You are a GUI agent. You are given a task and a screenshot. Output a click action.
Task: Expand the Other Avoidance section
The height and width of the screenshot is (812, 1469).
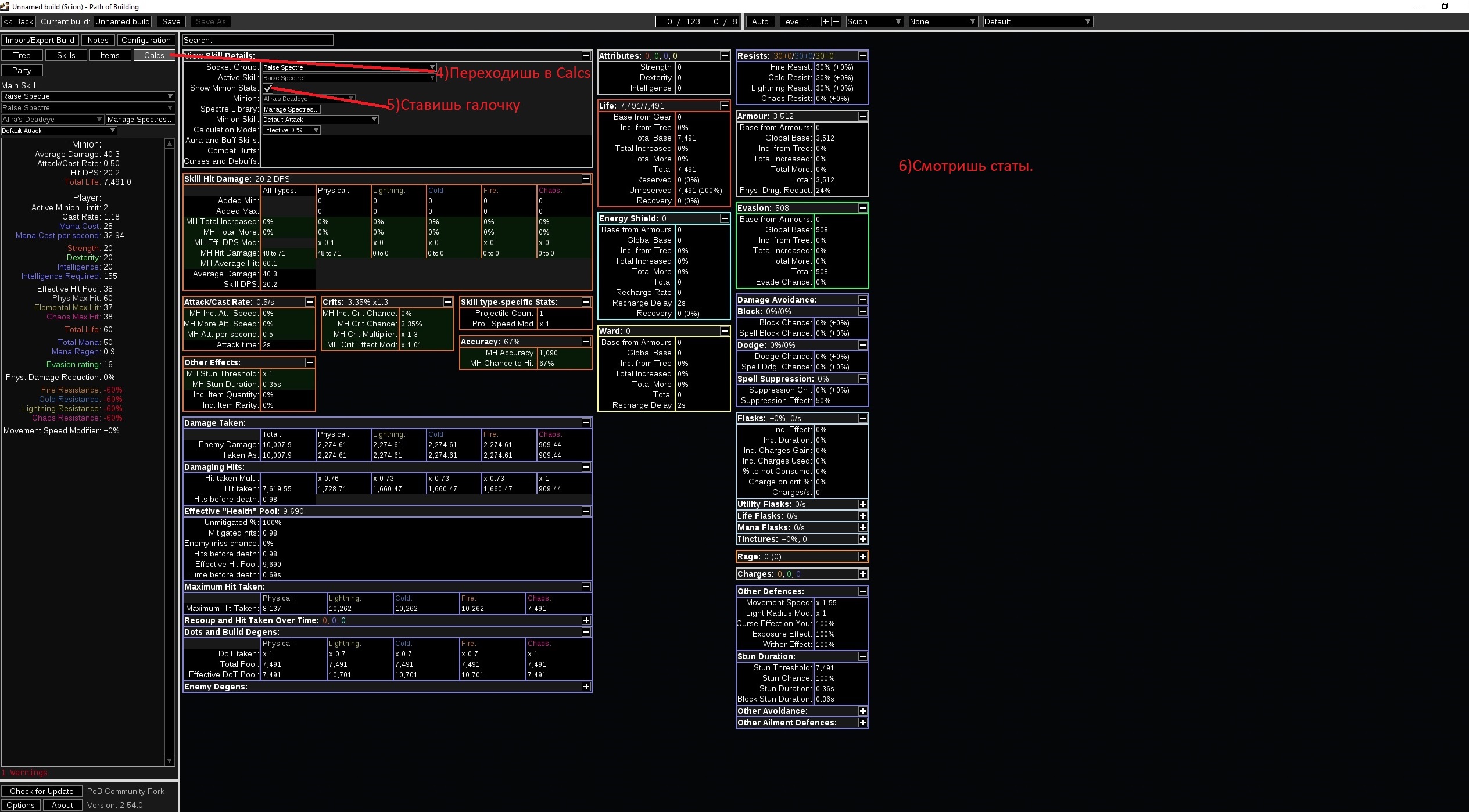[x=862, y=711]
